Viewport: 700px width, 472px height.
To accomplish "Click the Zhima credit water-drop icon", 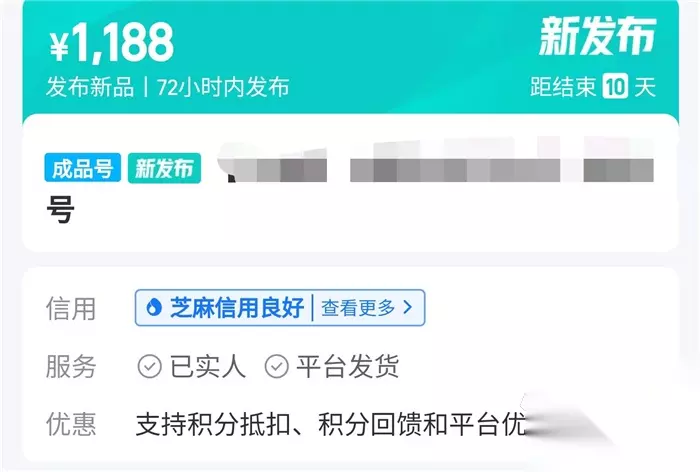I will [x=154, y=308].
